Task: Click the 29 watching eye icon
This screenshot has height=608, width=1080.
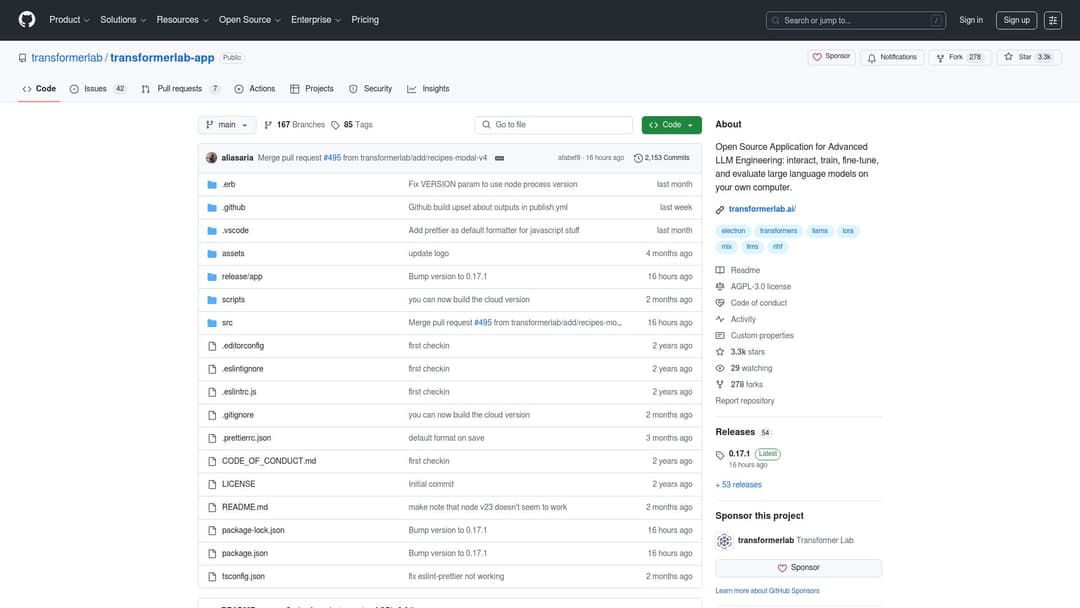Action: pyautogui.click(x=720, y=368)
